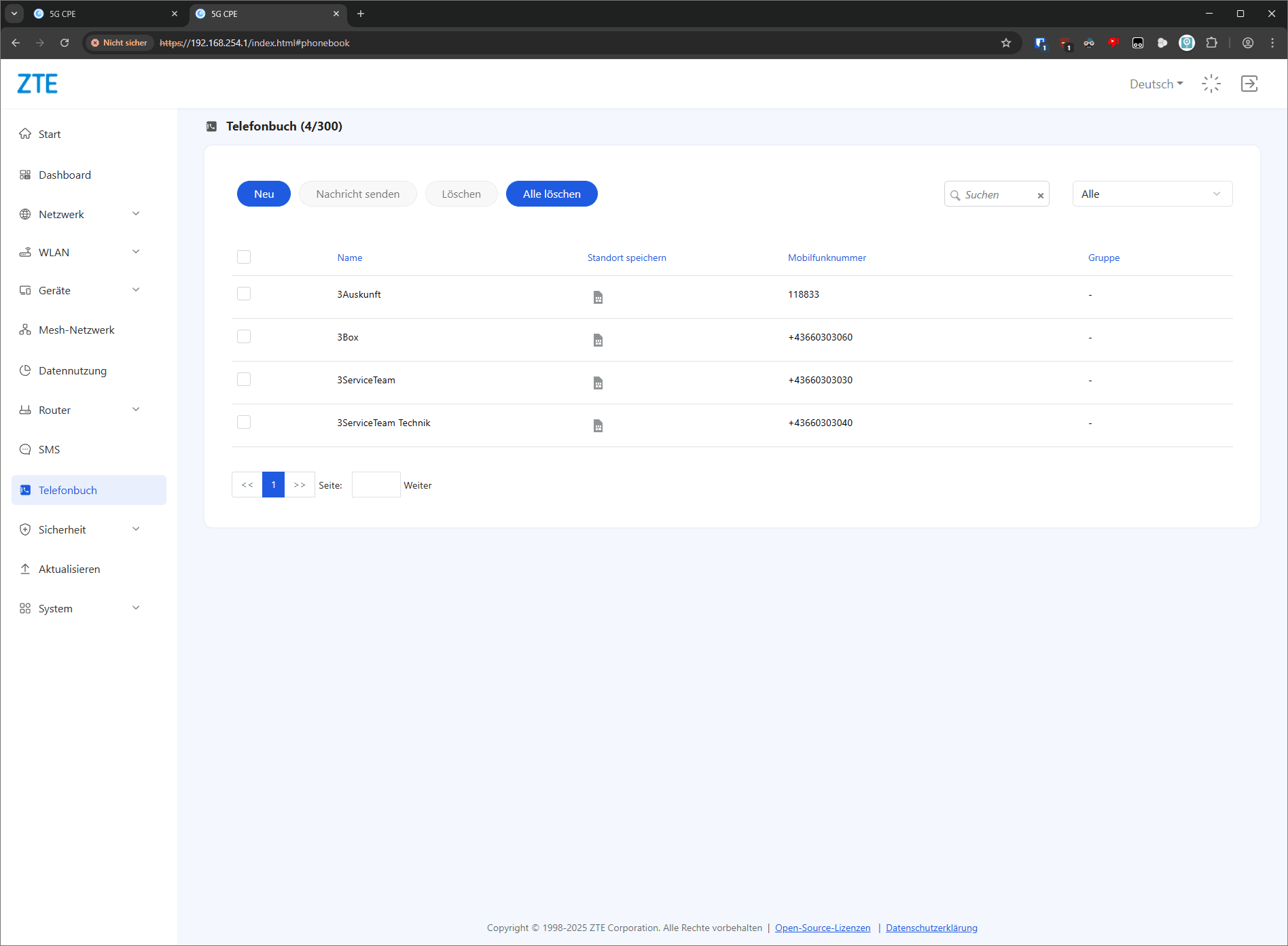Open the Deutsch language dropdown

(x=1156, y=84)
